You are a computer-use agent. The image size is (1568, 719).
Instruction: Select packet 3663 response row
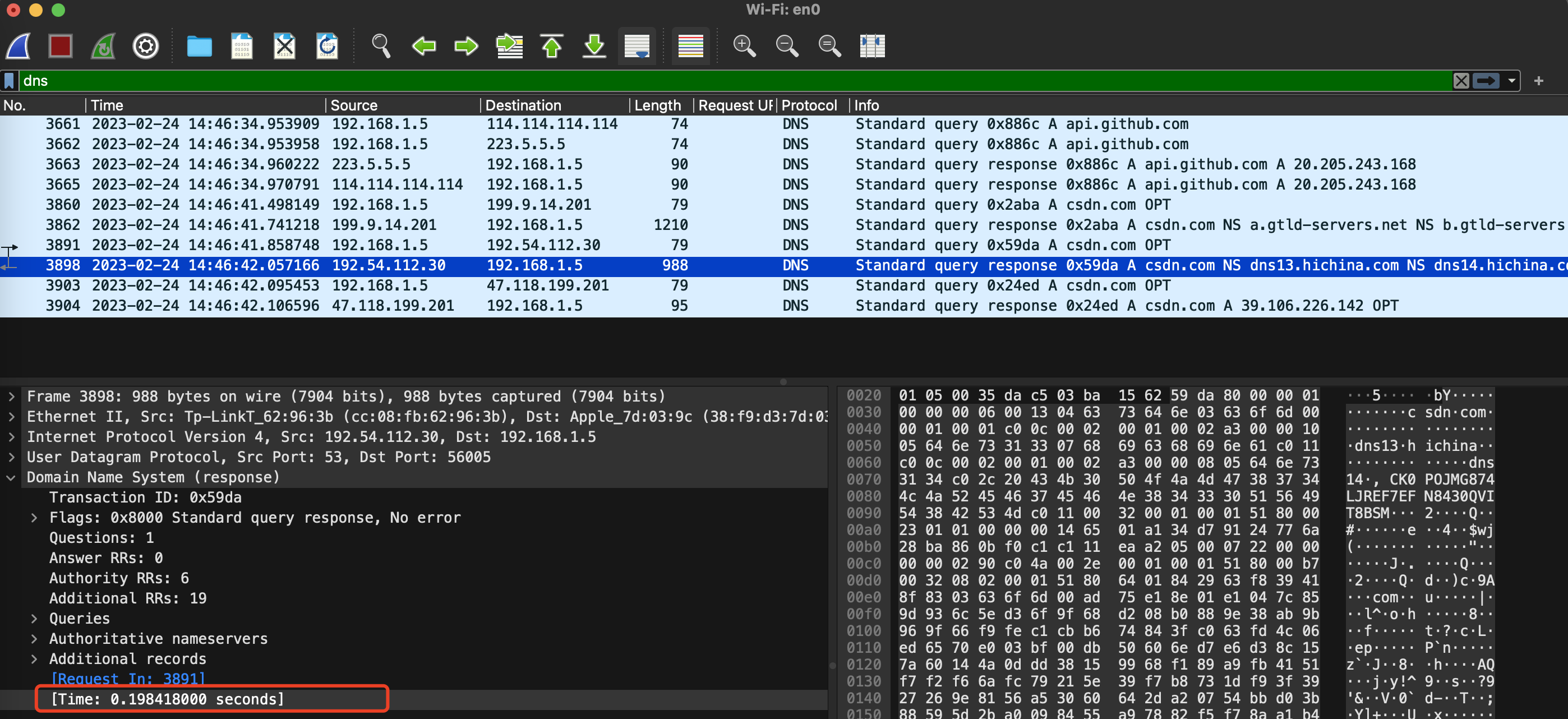(784, 164)
